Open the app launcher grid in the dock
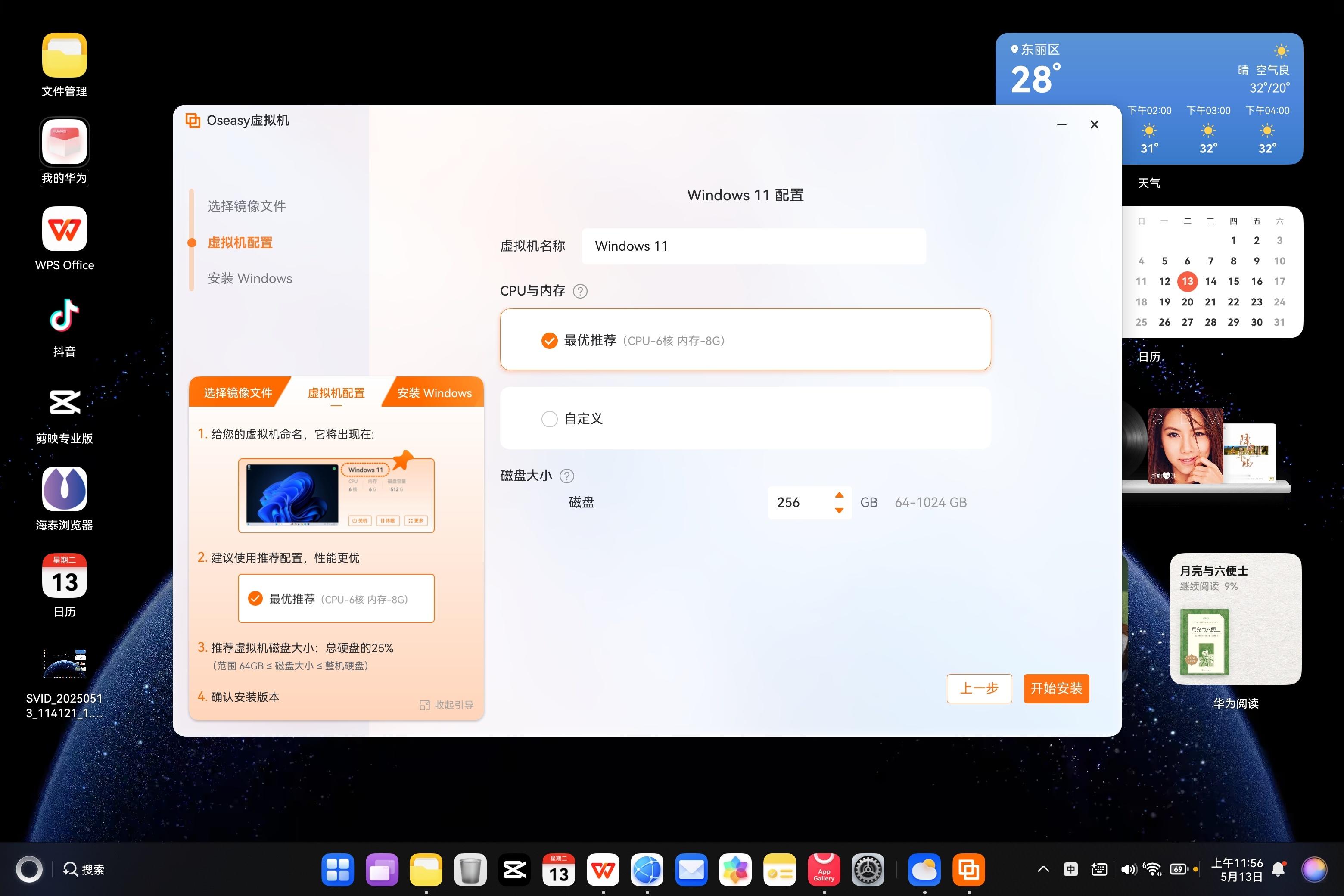This screenshot has height=896, width=1344. pyautogui.click(x=338, y=870)
